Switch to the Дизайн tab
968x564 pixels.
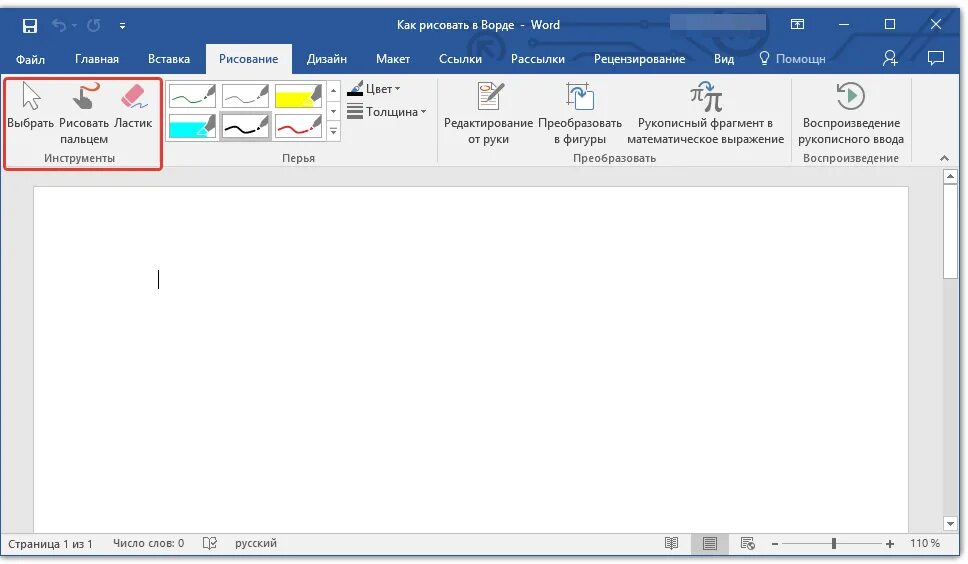pos(327,59)
